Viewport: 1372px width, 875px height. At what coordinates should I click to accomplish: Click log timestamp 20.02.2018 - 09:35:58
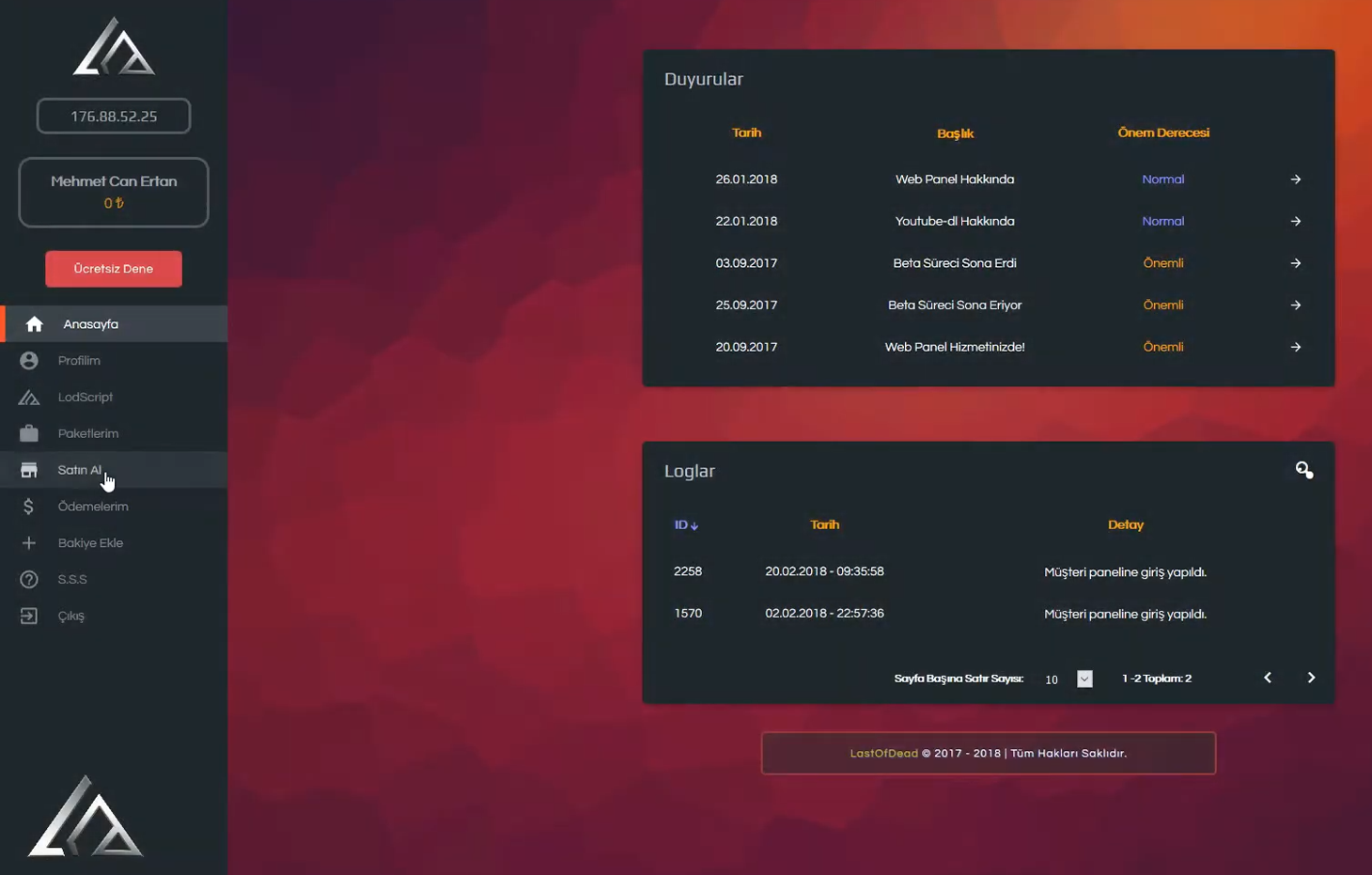click(824, 571)
